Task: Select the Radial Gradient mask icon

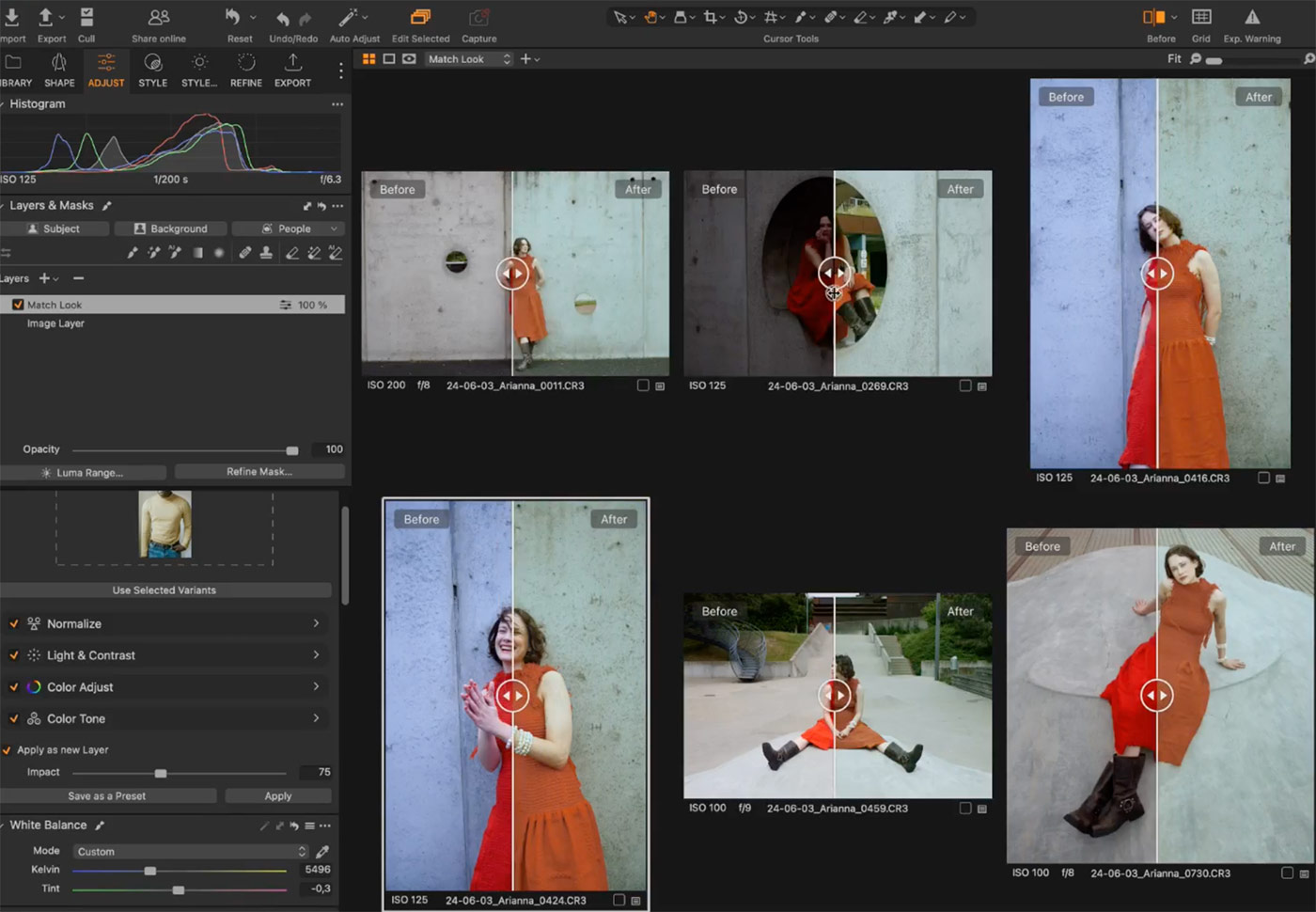Action: point(219,253)
